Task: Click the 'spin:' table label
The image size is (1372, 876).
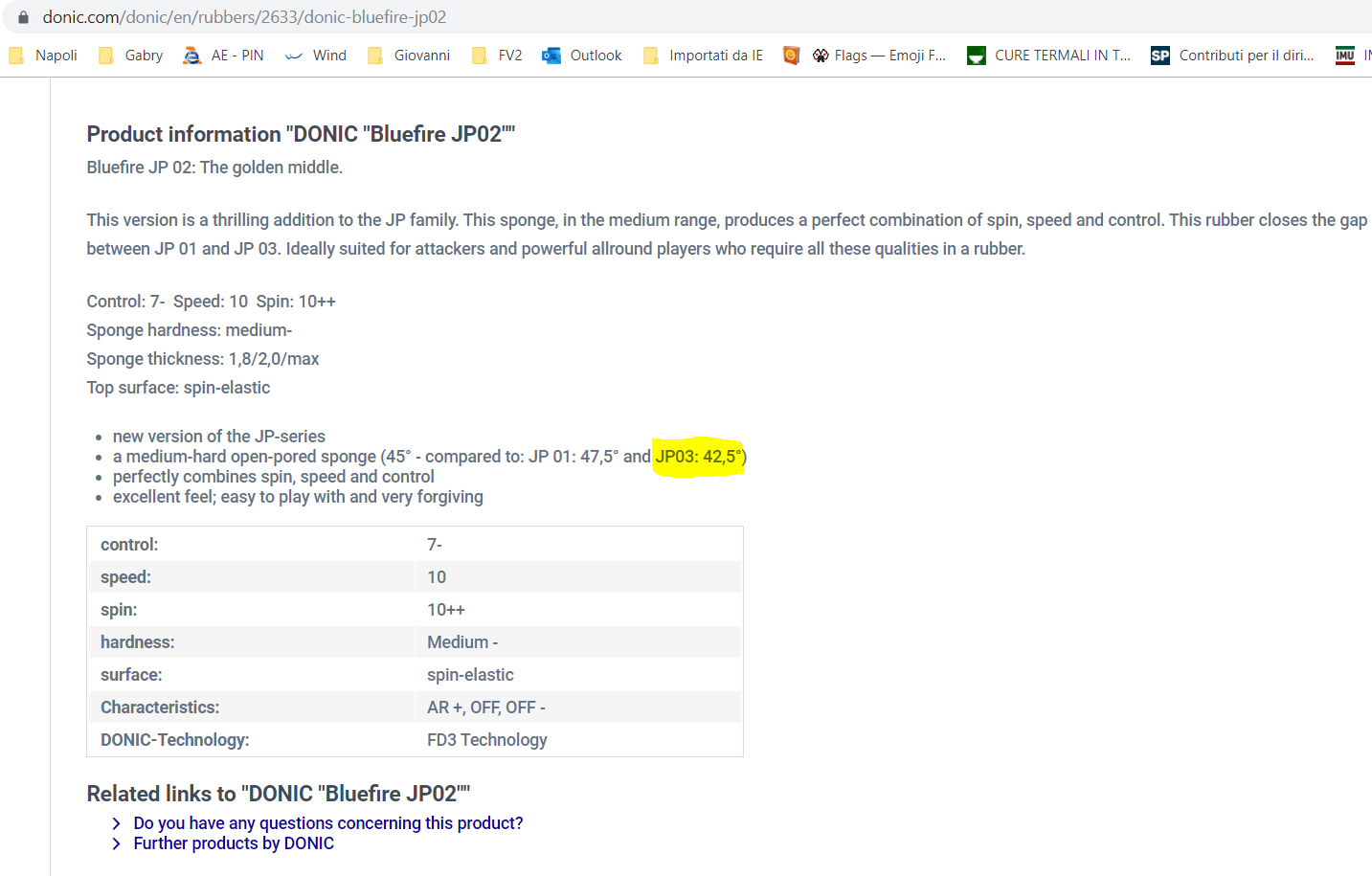Action: (x=119, y=610)
